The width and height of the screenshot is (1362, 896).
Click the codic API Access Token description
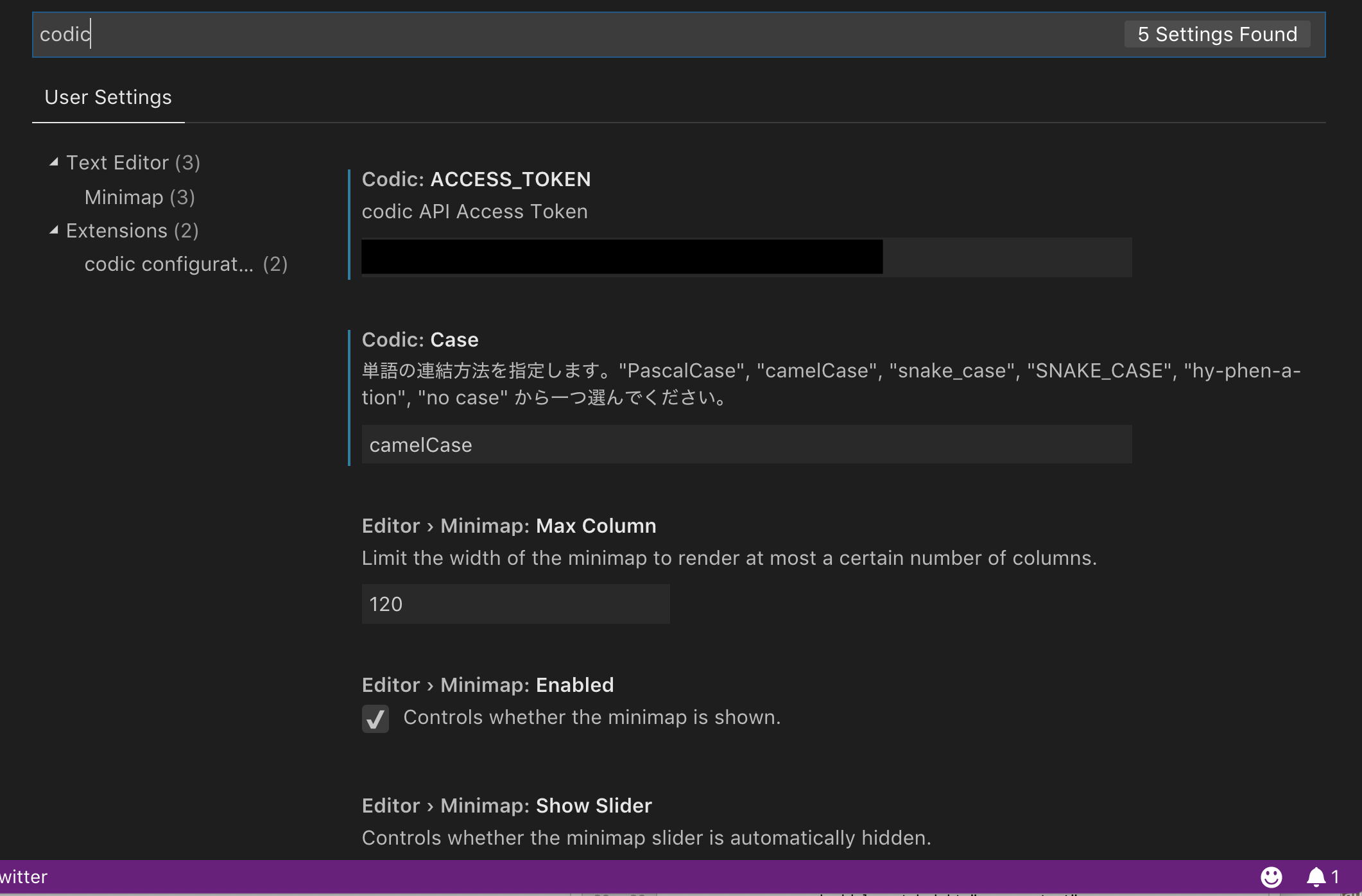pyautogui.click(x=475, y=211)
